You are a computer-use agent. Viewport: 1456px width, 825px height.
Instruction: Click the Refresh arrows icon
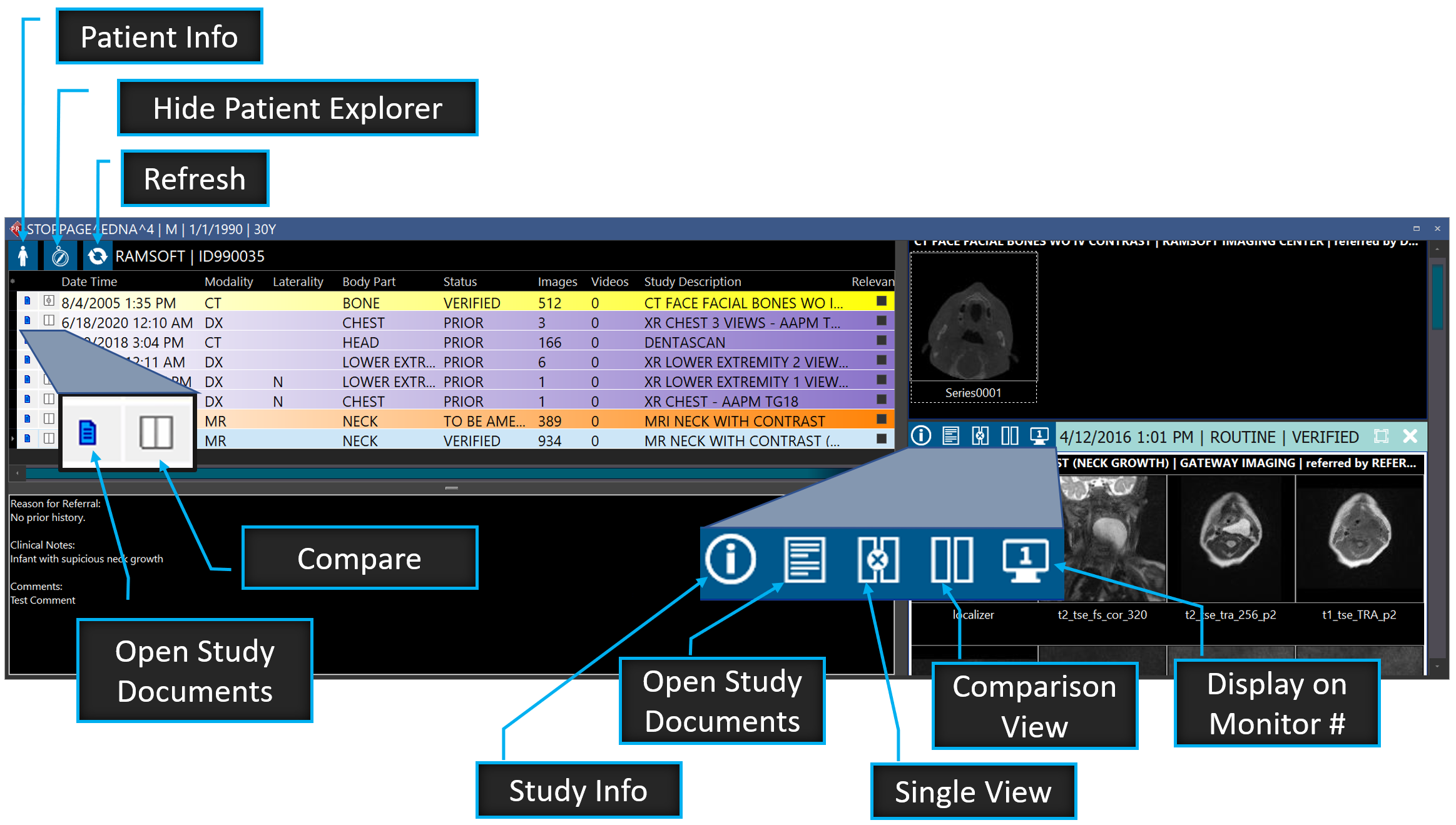[x=97, y=256]
